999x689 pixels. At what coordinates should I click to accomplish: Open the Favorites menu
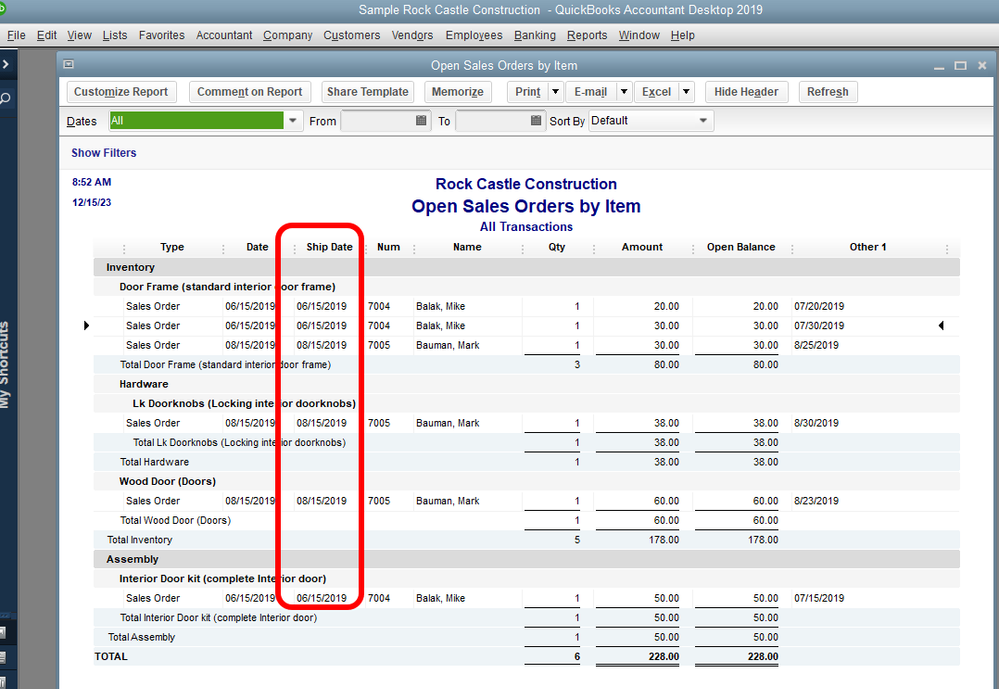tap(162, 35)
